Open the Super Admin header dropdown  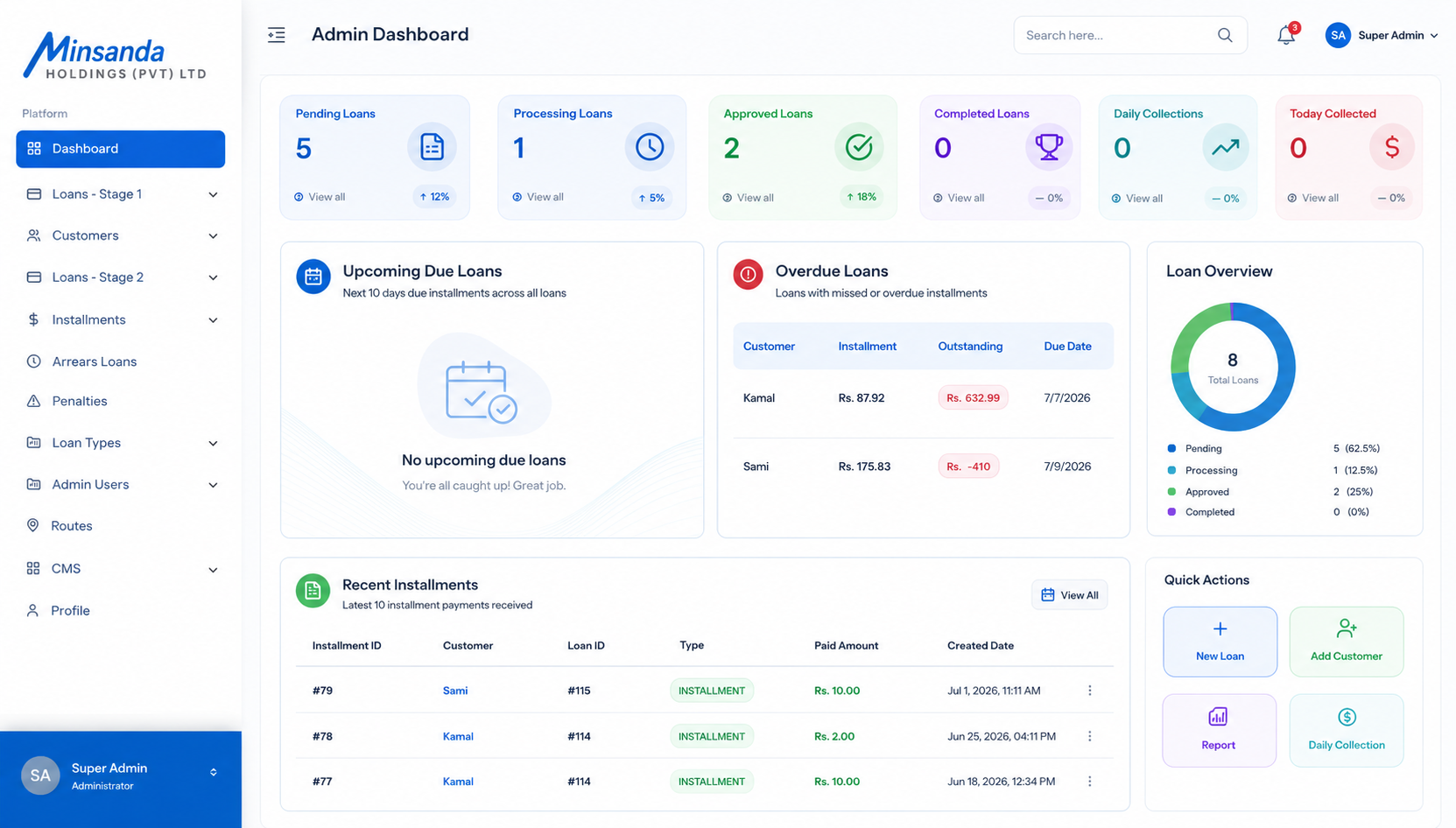pos(1382,35)
